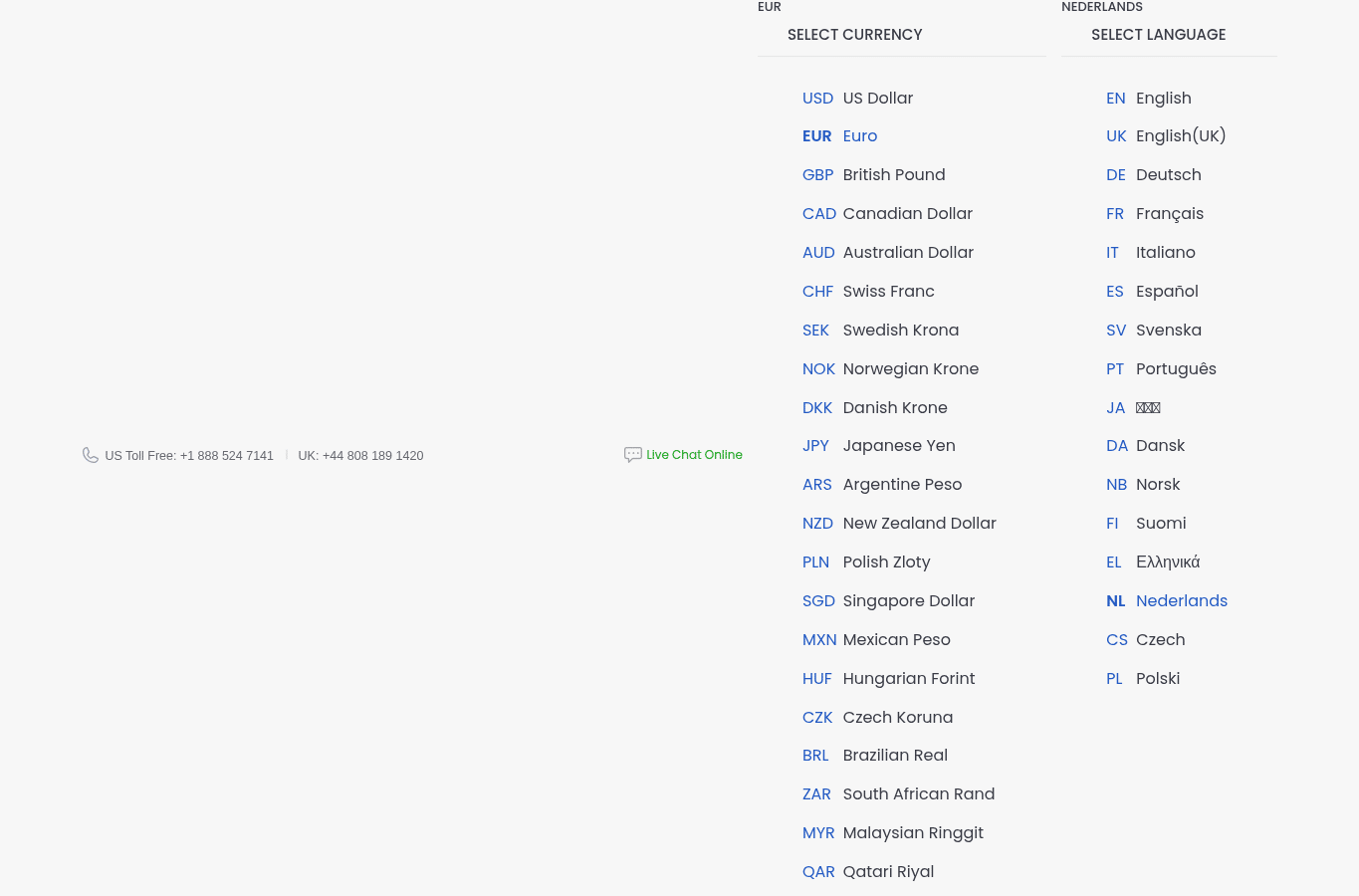
Task: Select Swiss Franc currency
Action: [x=869, y=292]
